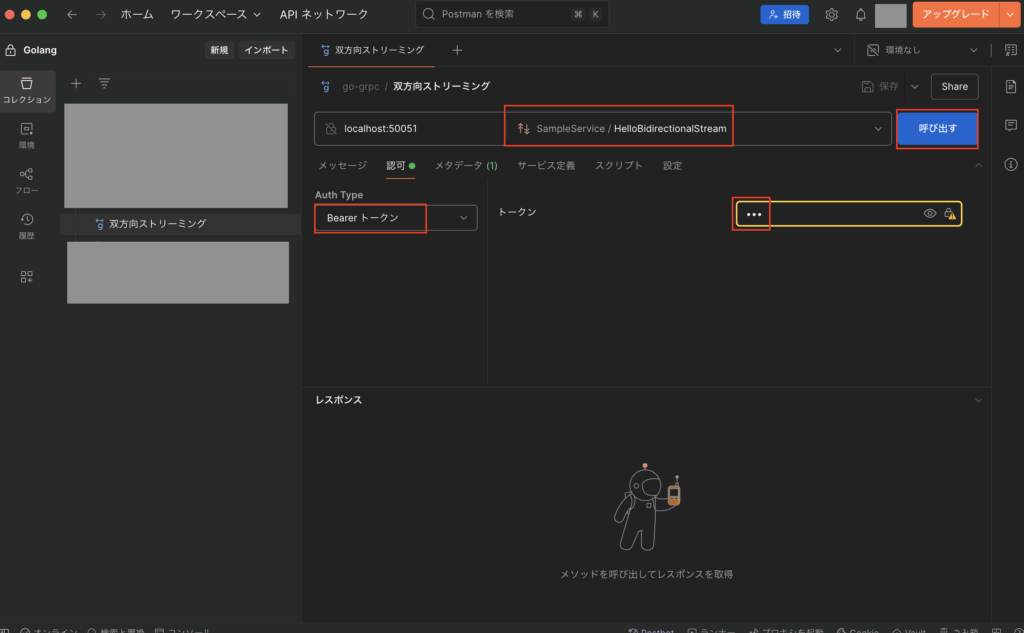Click the user avatar in the header
The width and height of the screenshot is (1024, 633).
pyautogui.click(x=890, y=15)
